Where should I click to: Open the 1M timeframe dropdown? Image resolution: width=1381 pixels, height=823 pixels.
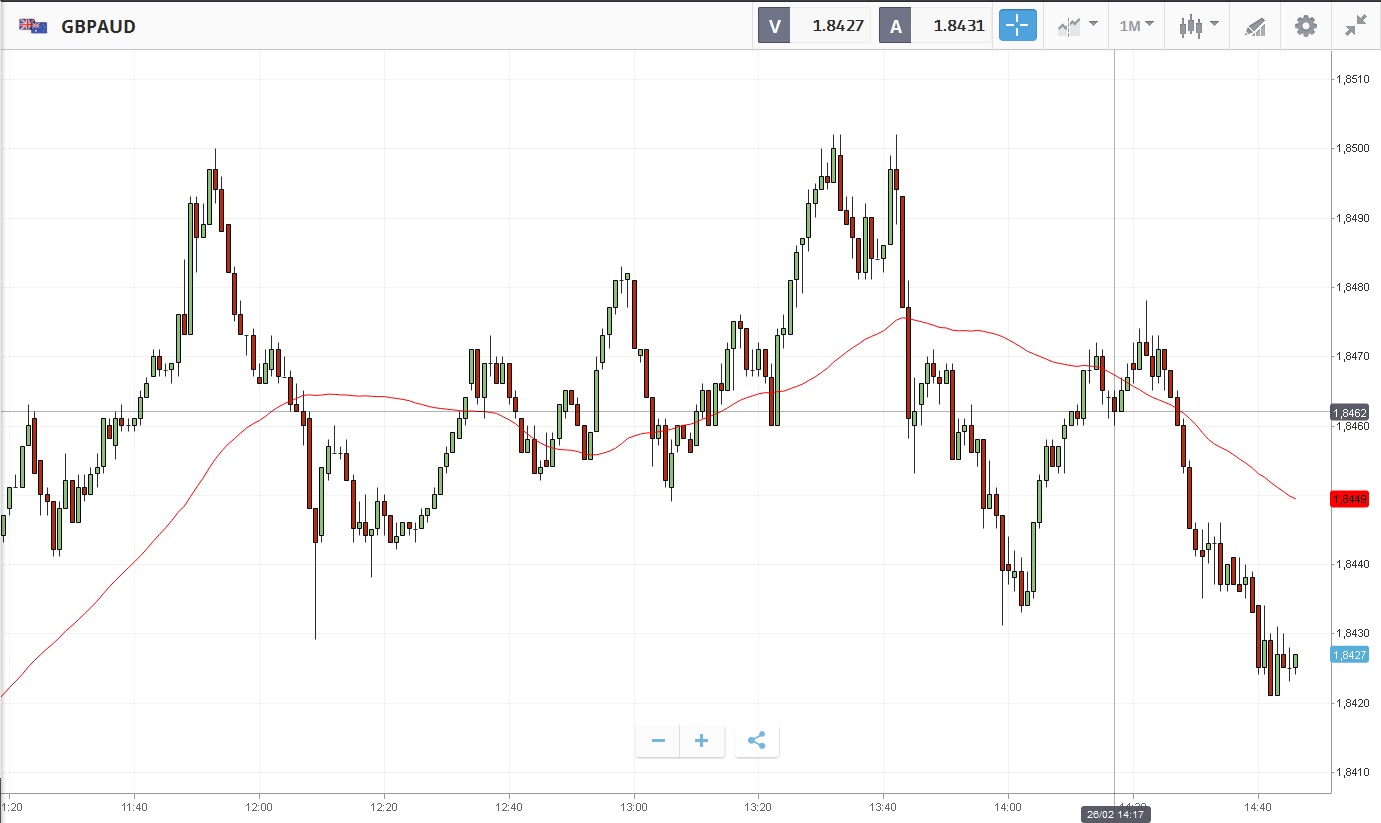click(1136, 26)
